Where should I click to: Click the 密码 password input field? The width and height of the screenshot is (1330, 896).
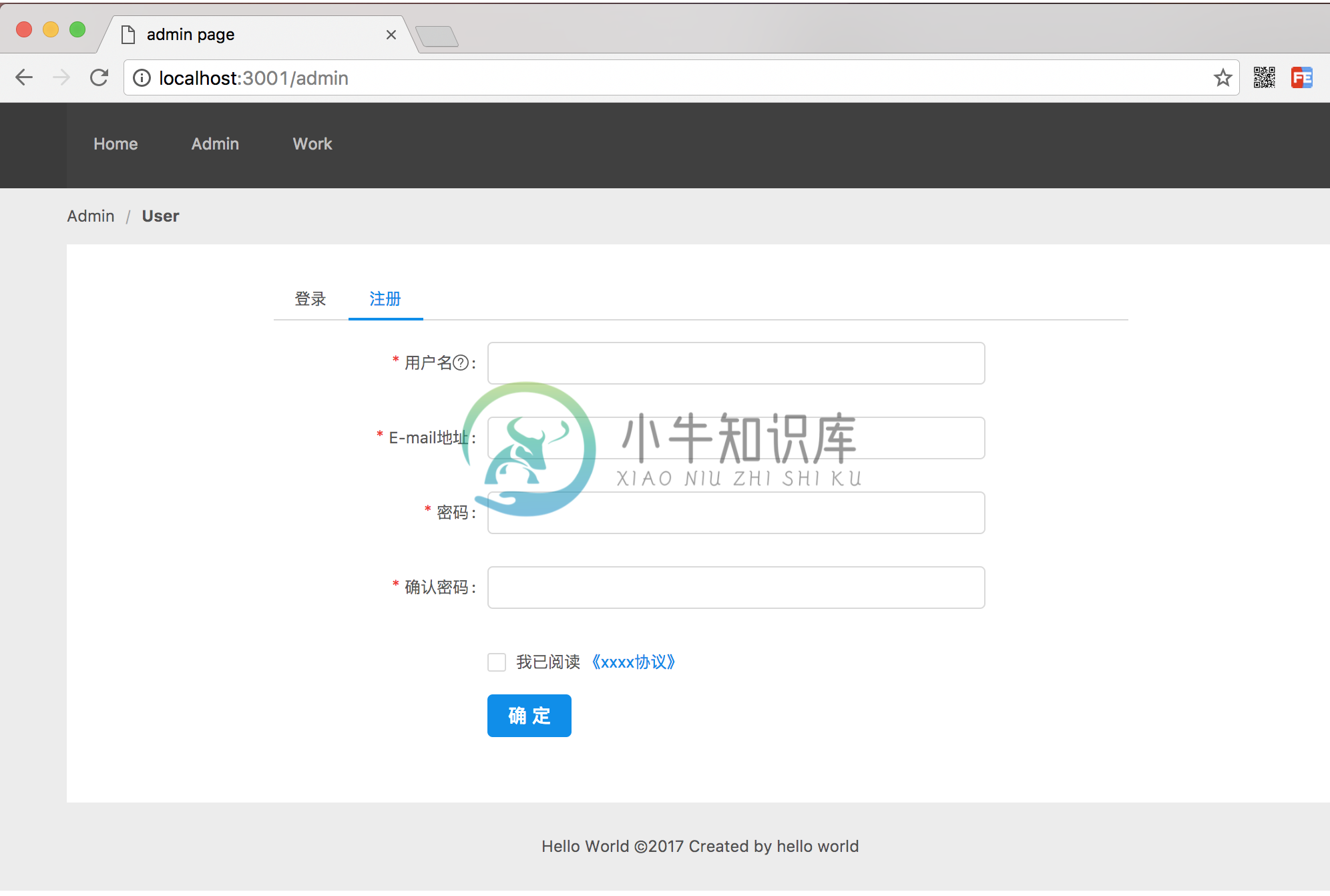point(736,512)
